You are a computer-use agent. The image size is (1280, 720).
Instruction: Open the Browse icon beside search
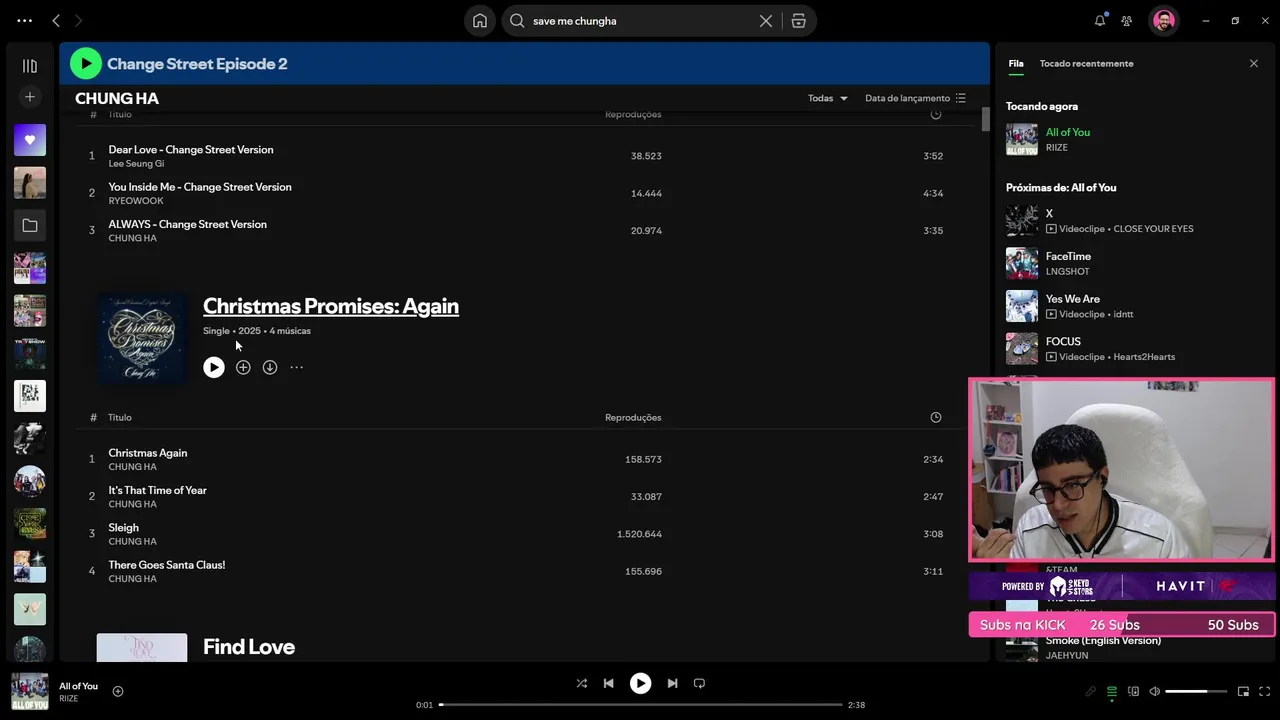tap(798, 20)
